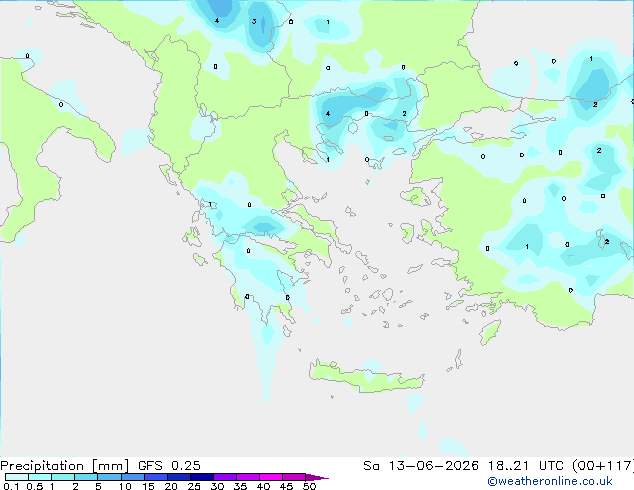The height and width of the screenshot is (490, 634).
Task: Select the 0.5–1 mm legend color box
Action: point(40,477)
